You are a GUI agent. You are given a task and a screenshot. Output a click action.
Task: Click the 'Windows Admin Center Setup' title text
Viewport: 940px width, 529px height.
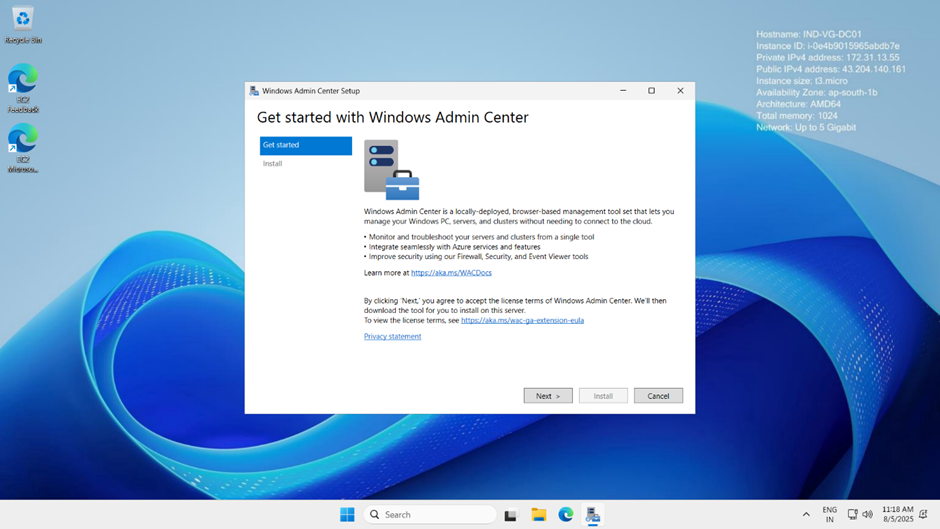pyautogui.click(x=311, y=91)
